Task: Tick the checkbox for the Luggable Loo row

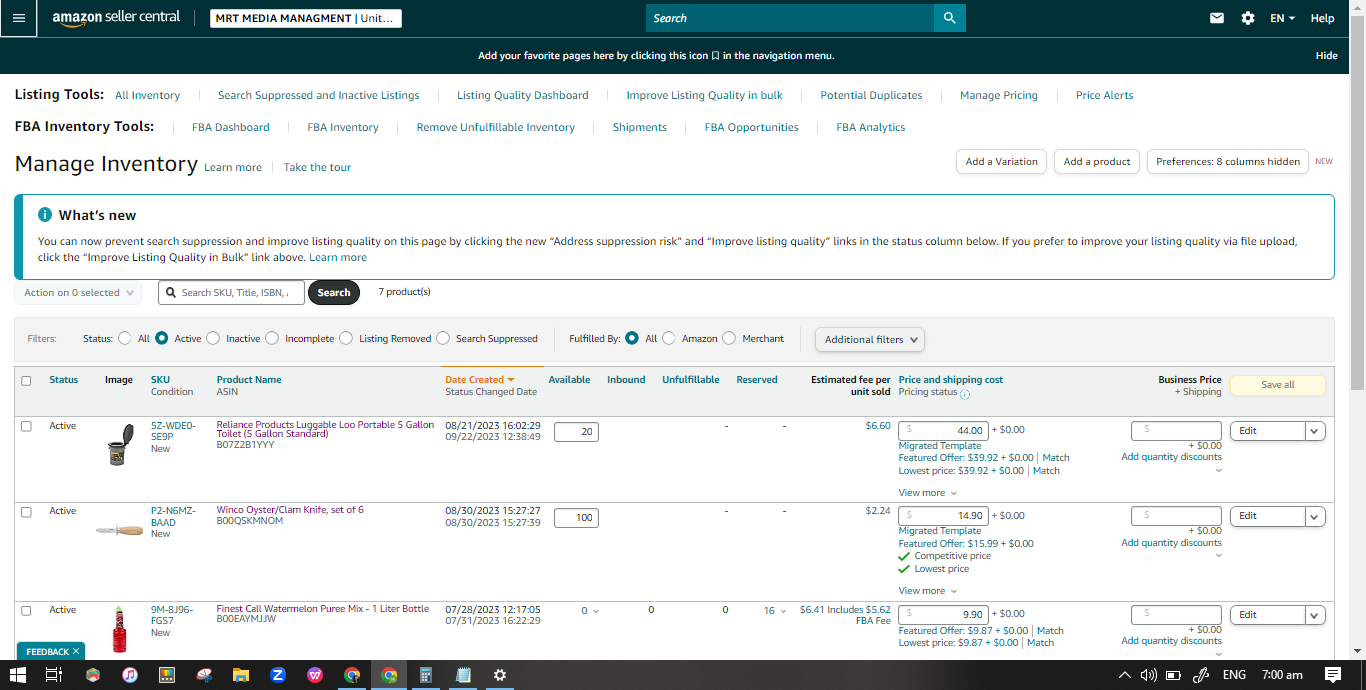Action: [x=26, y=426]
